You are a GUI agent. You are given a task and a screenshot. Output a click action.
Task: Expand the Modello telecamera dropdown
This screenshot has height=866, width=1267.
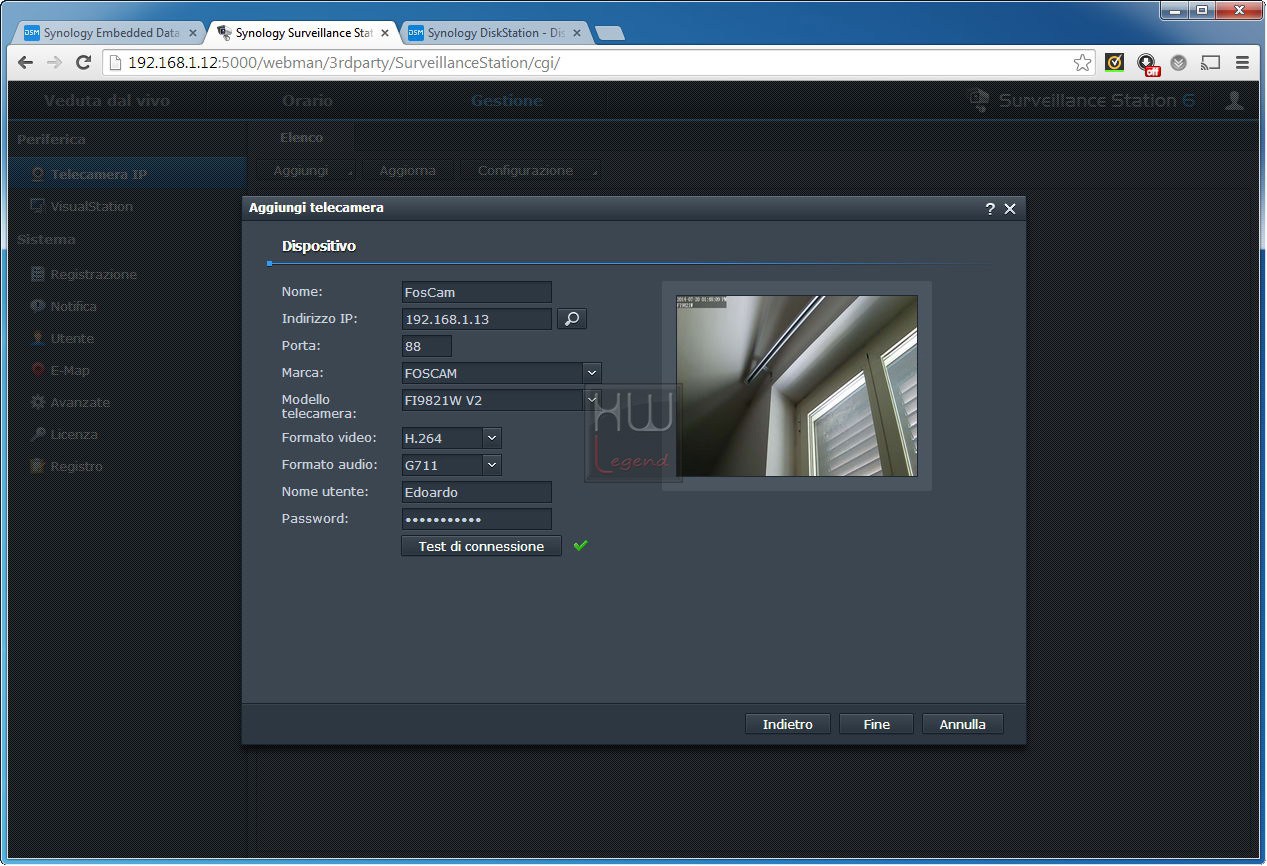592,400
